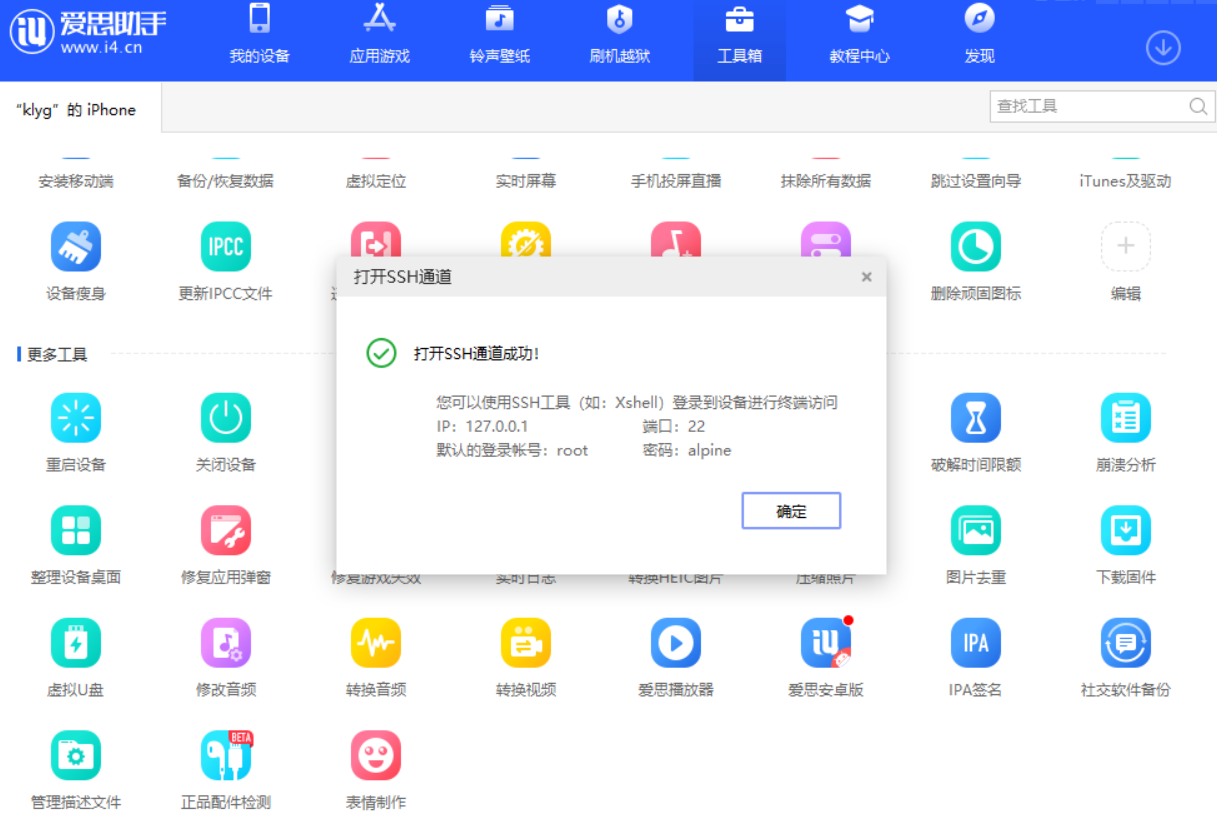Open the 关闭设备 shutdown tool
The width and height of the screenshot is (1217, 827).
pos(226,430)
